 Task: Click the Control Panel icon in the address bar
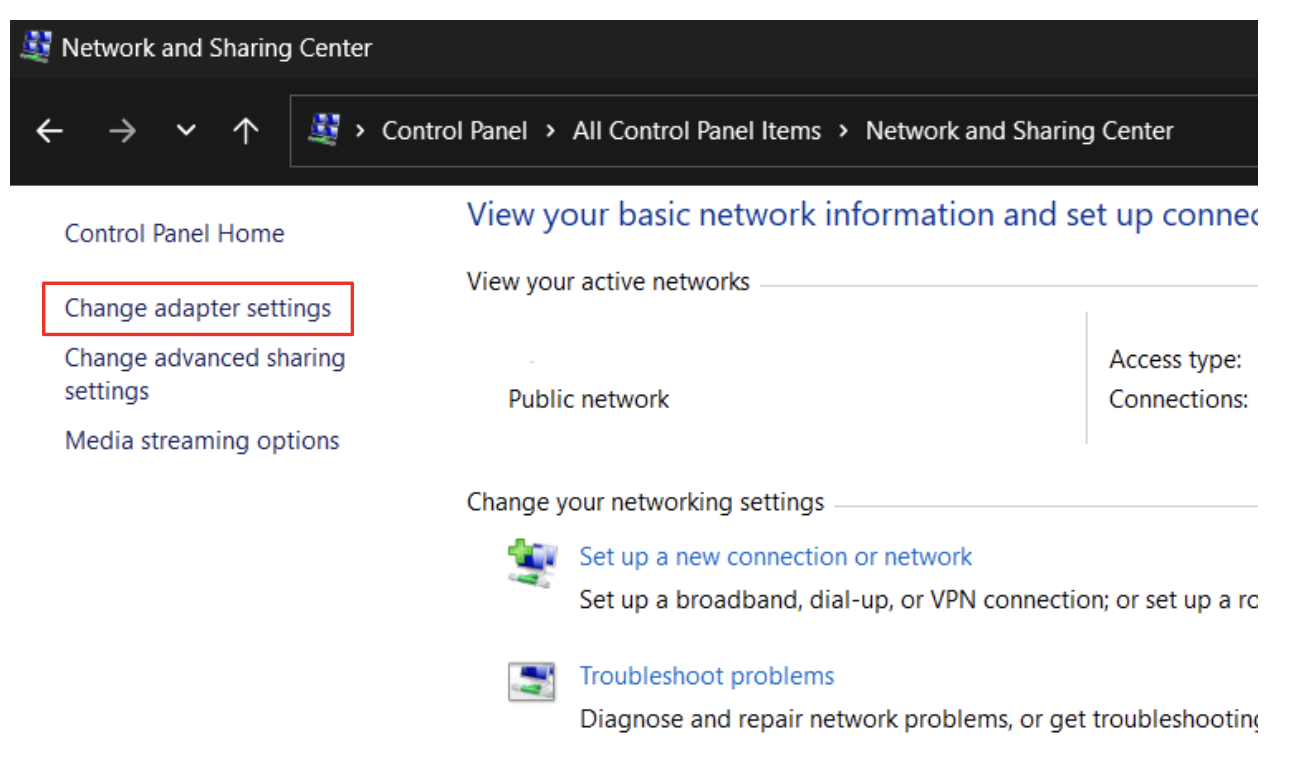point(322,130)
